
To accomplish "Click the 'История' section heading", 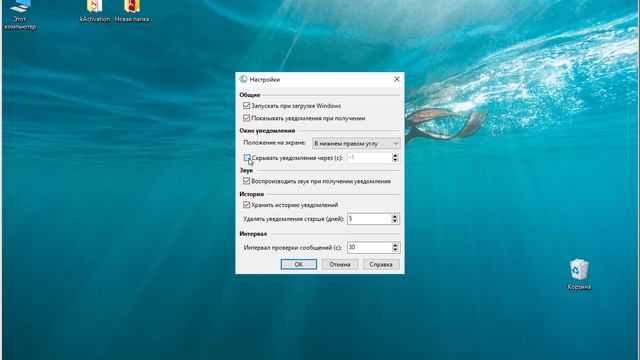I will click(252, 194).
